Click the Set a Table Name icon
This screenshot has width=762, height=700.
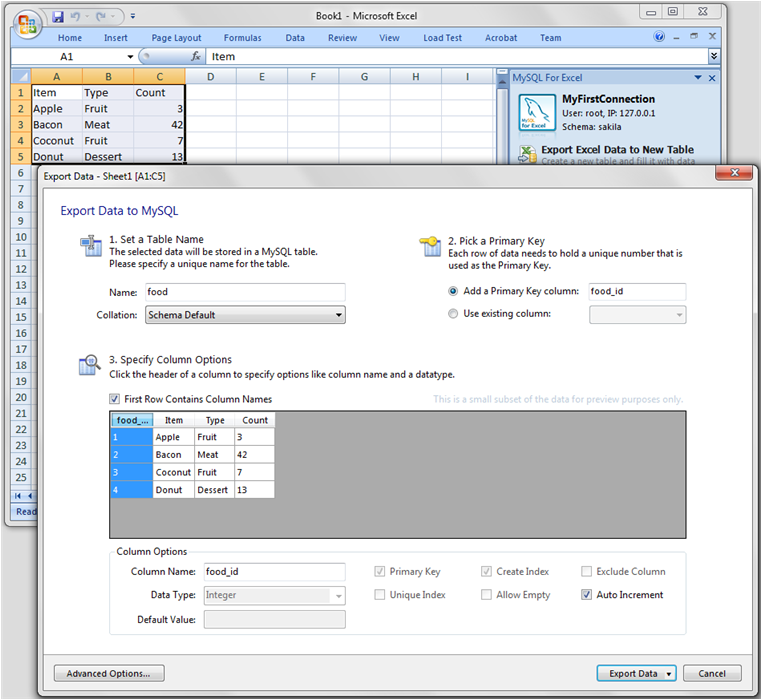91,246
